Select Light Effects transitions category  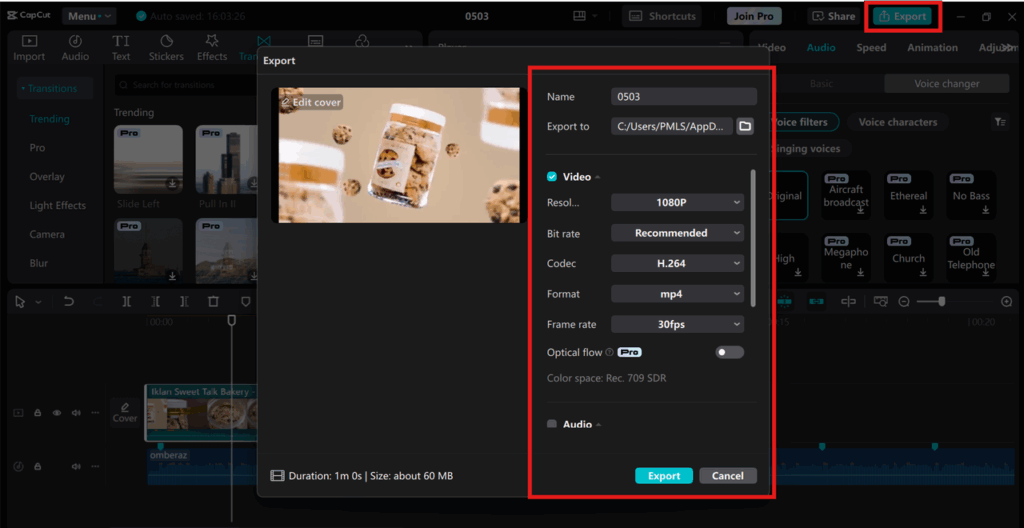pos(57,205)
